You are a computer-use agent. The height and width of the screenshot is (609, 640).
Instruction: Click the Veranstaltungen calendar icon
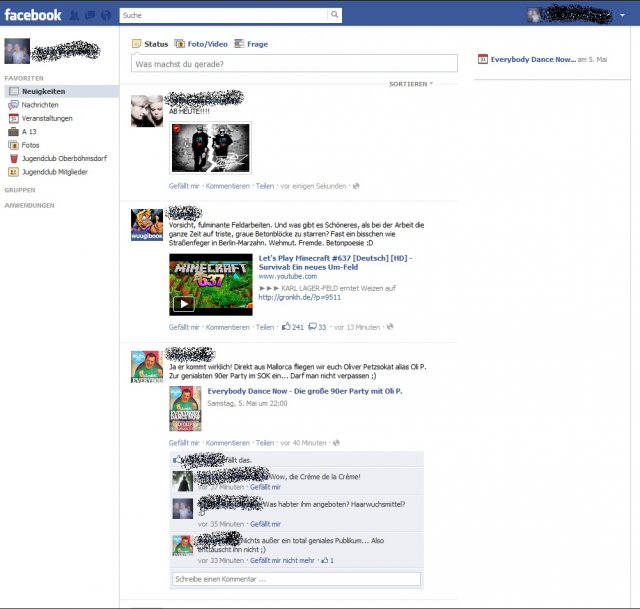[x=13, y=118]
